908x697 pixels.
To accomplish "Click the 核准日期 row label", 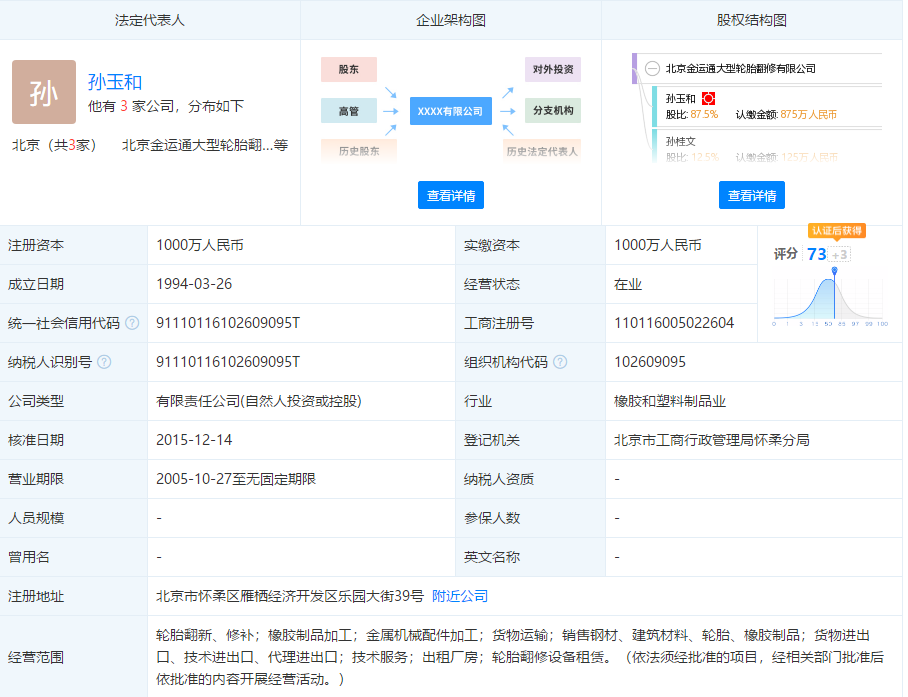I will pos(36,440).
